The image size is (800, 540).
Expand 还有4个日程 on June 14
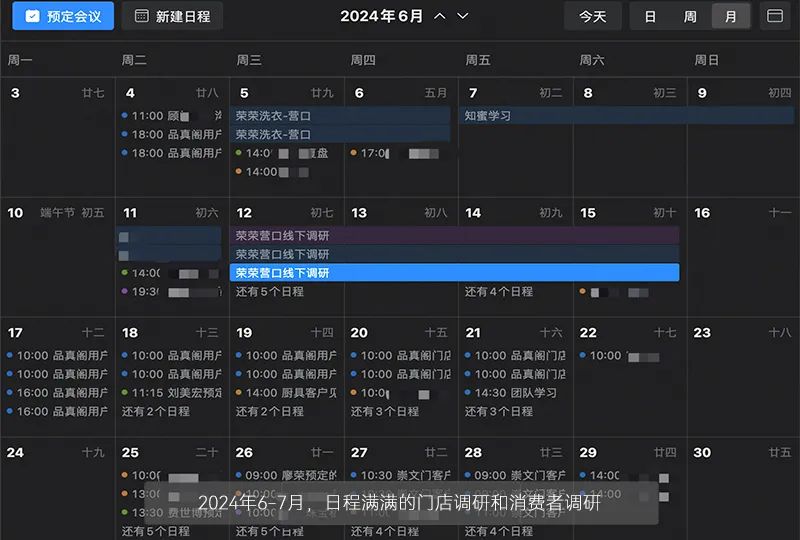point(498,292)
